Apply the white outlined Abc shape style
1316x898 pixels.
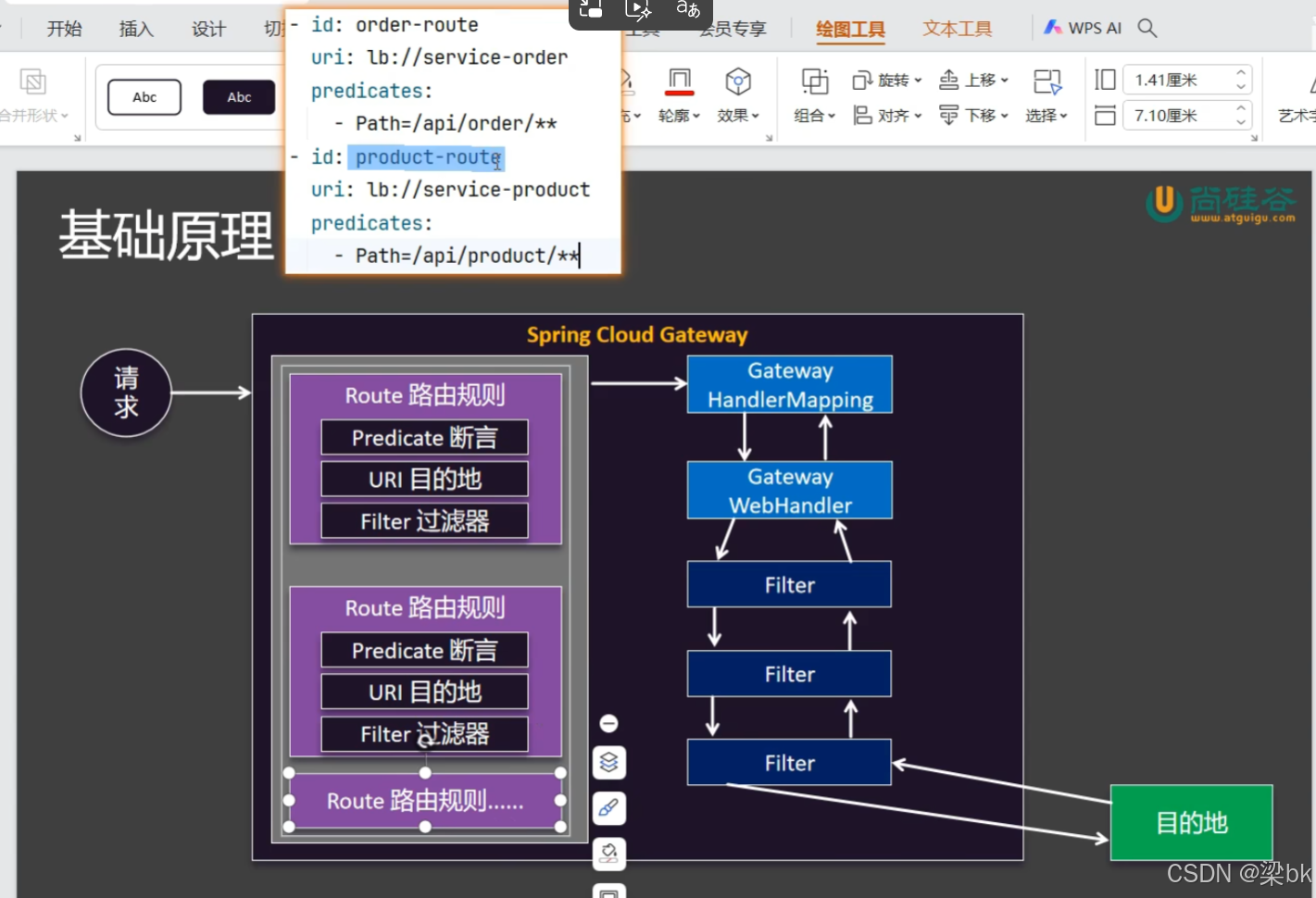coord(144,97)
